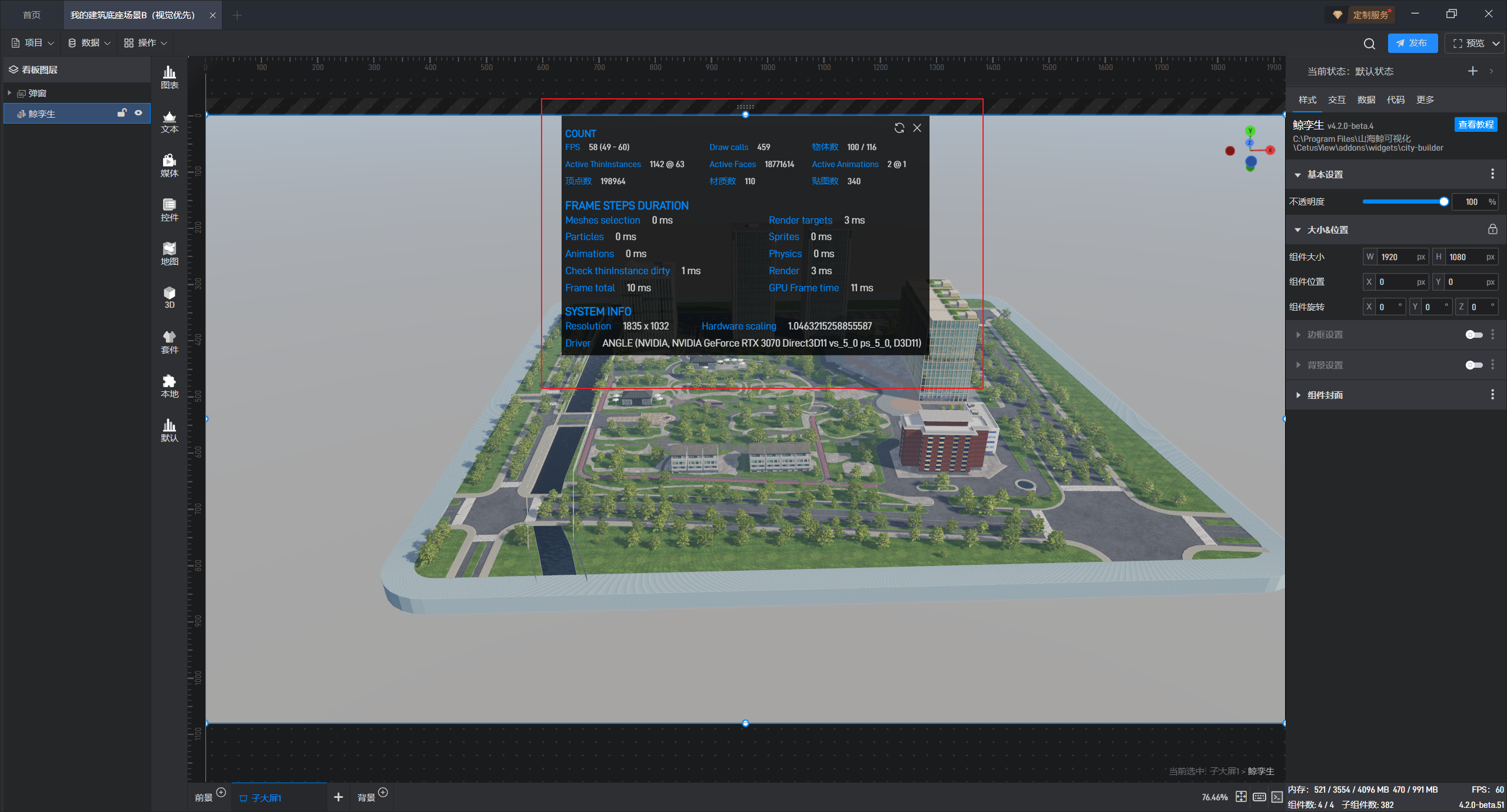Click the 发布 publish button

click(1412, 43)
